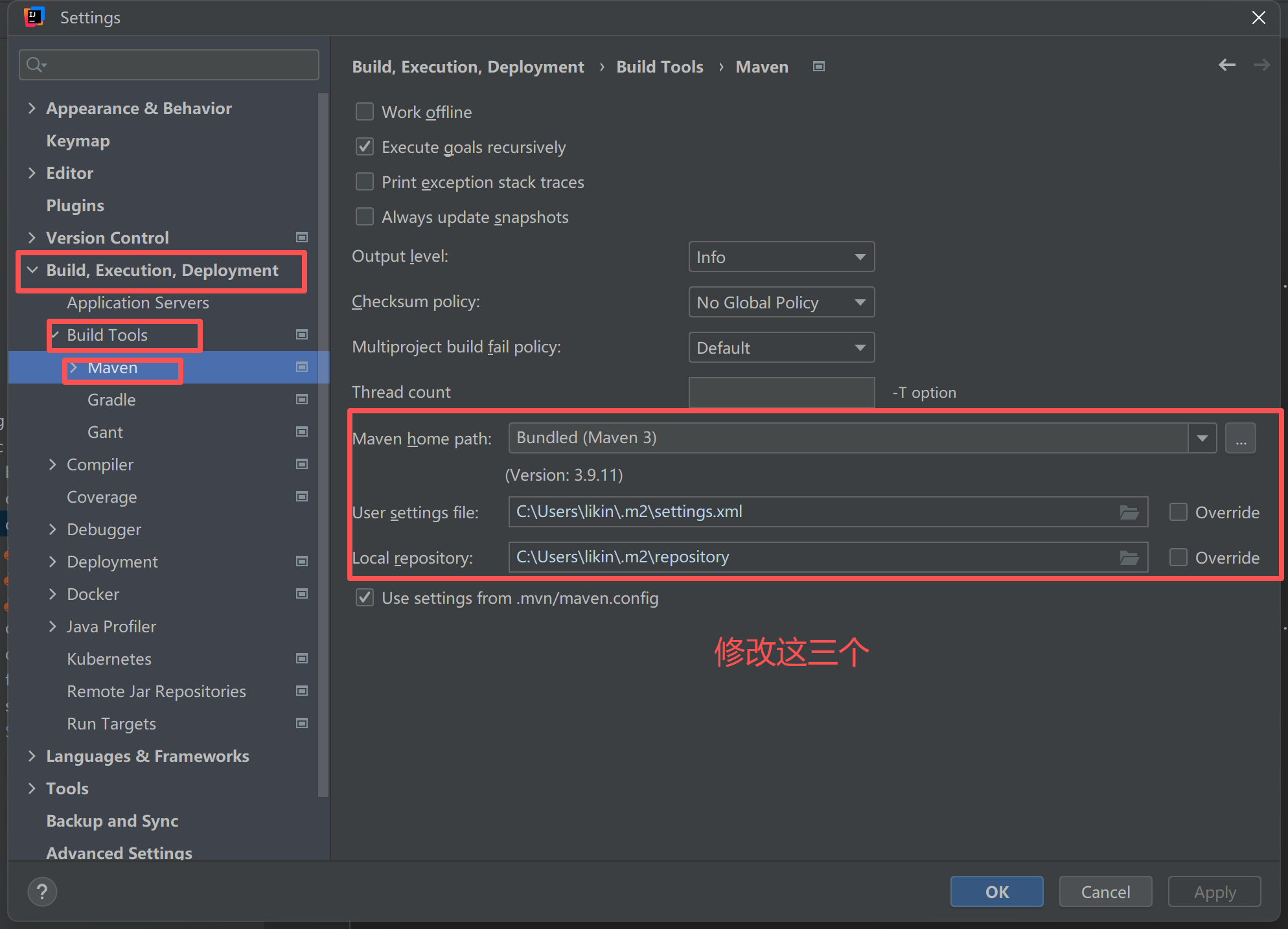The height and width of the screenshot is (929, 1288).
Task: Enable the Work offline checkbox
Action: [365, 112]
